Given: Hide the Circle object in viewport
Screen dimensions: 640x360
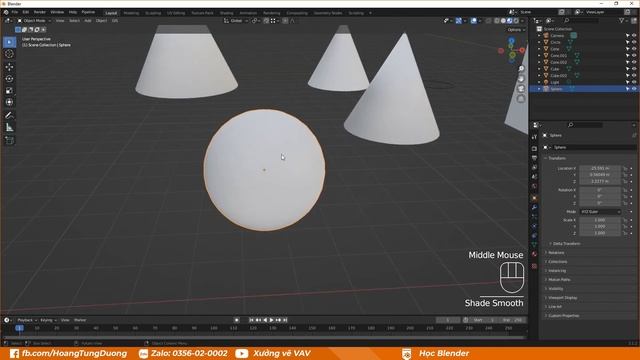Looking at the screenshot, I should point(634,42).
